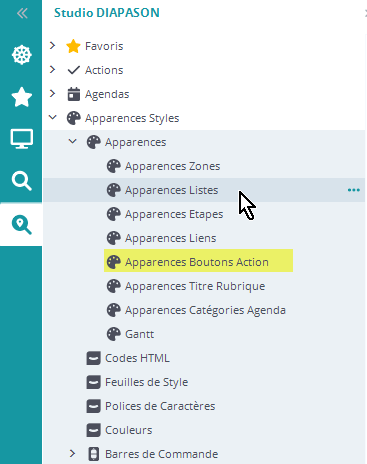
Task: Select the location search sidebar tab
Action: (x=22, y=225)
